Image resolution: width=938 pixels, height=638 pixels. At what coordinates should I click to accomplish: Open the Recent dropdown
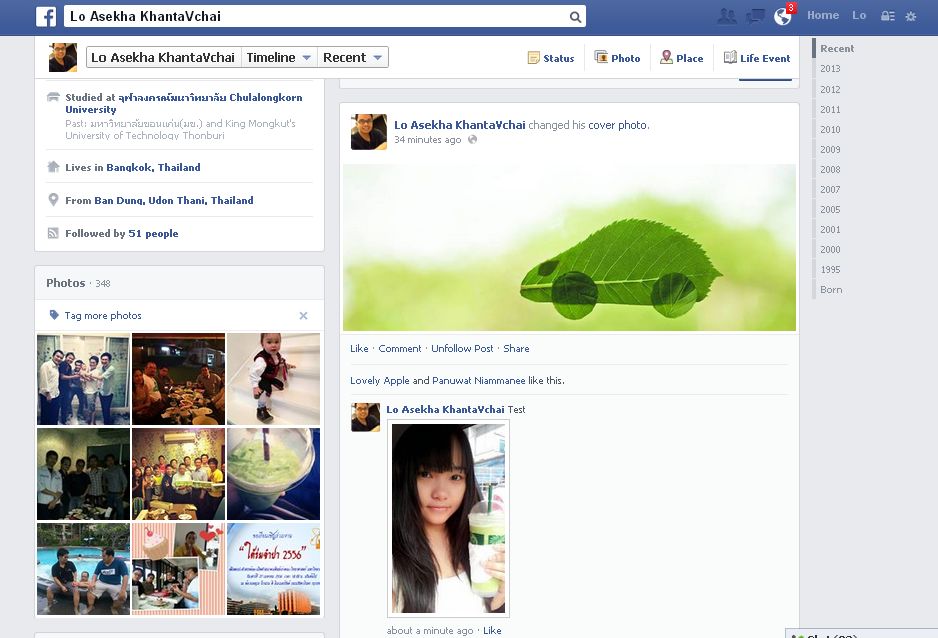[x=352, y=57]
